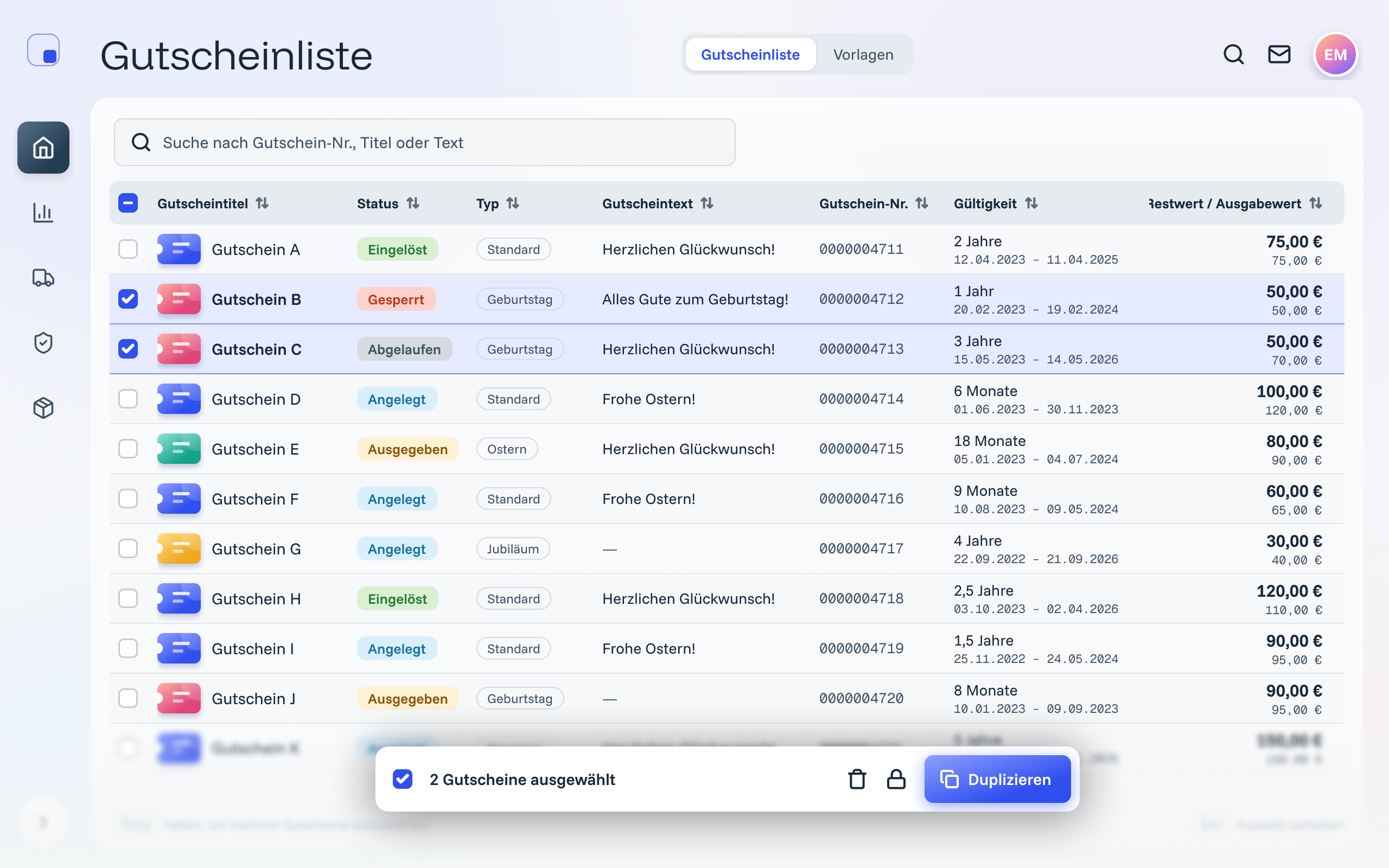The image size is (1389, 868).
Task: Uncheck the box for Gutschein B
Action: (128, 299)
